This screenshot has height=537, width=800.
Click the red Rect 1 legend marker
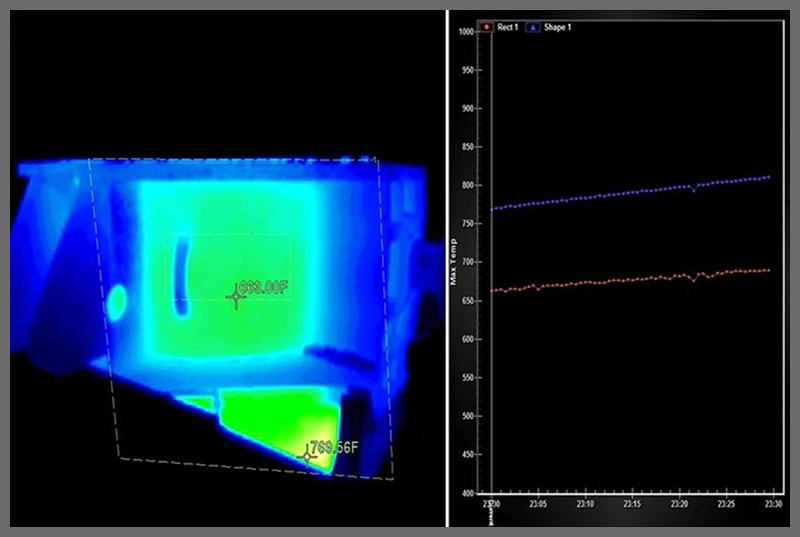coord(487,27)
